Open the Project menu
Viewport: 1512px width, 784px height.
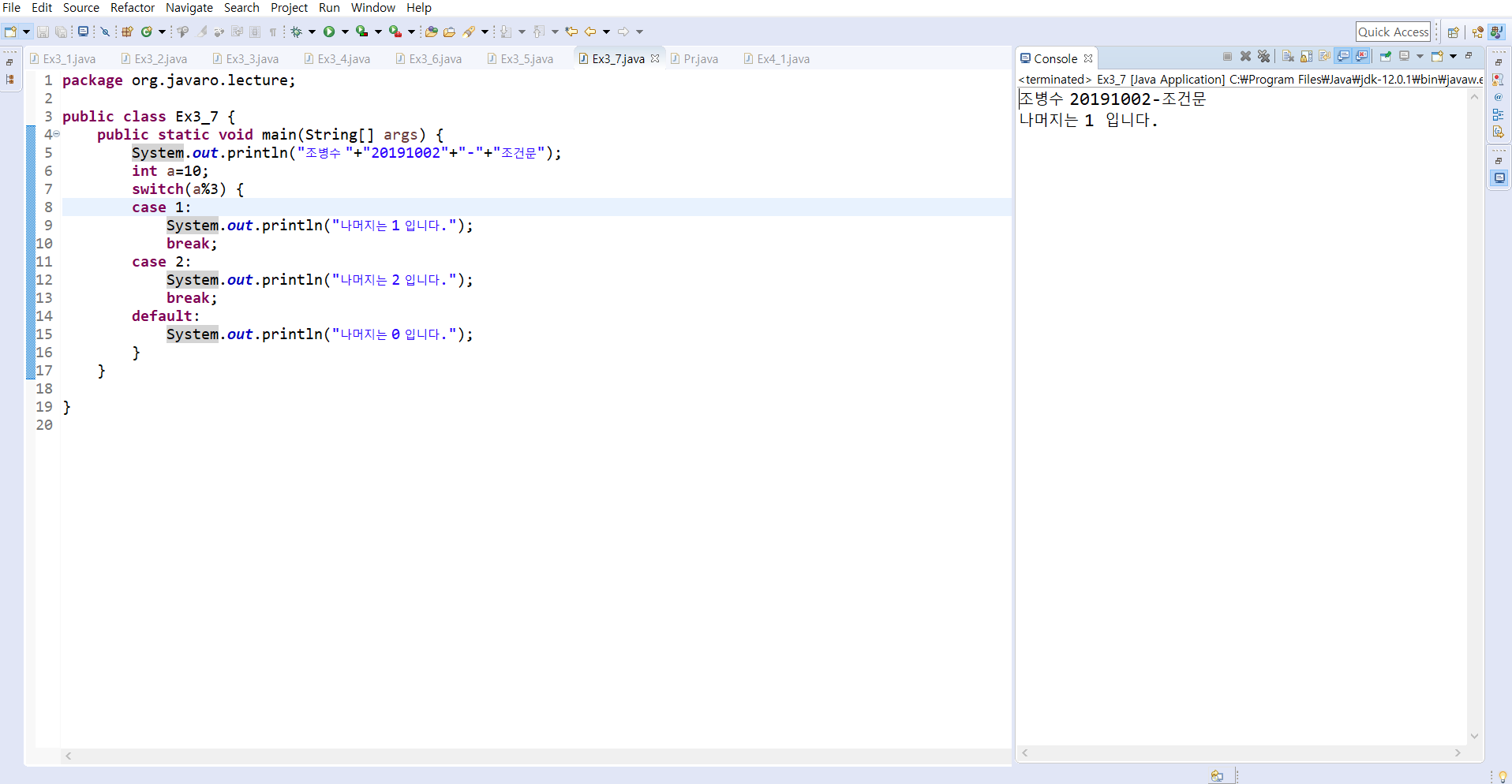pos(289,8)
